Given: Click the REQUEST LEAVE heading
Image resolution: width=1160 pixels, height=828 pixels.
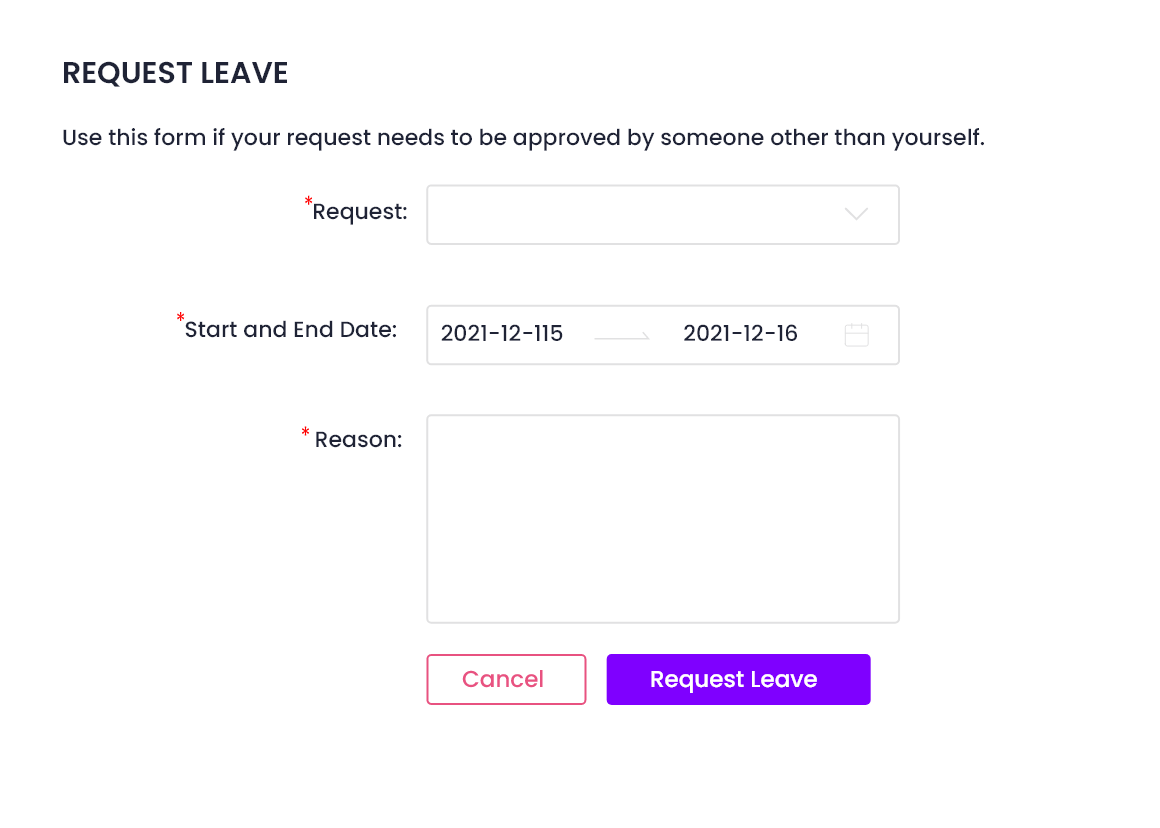Looking at the screenshot, I should click(175, 73).
